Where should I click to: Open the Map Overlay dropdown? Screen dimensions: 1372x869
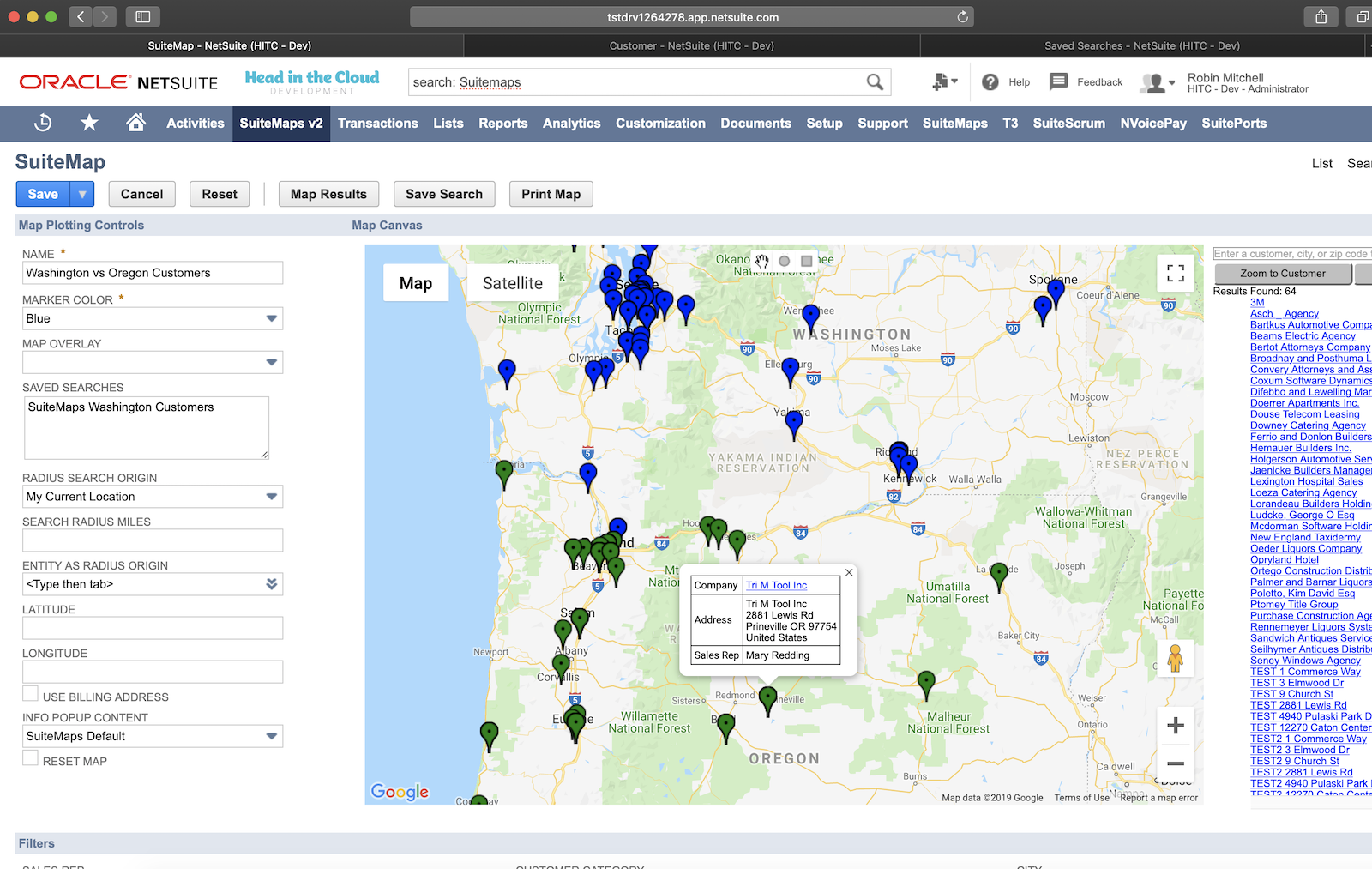point(272,363)
